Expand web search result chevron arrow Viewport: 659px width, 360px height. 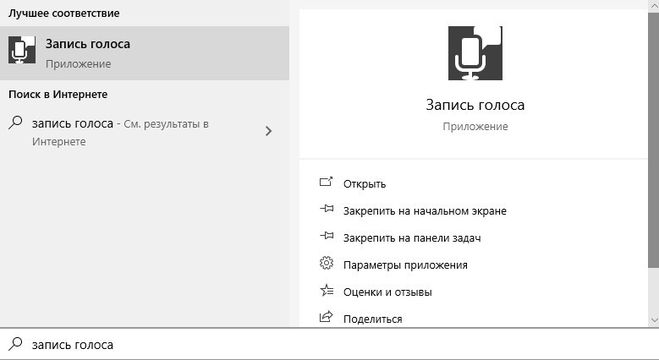pyautogui.click(x=269, y=131)
